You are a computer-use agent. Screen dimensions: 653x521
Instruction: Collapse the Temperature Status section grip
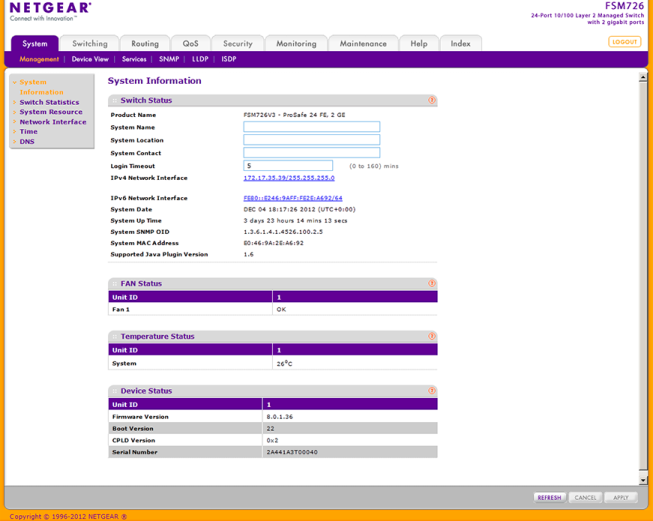pos(115,337)
